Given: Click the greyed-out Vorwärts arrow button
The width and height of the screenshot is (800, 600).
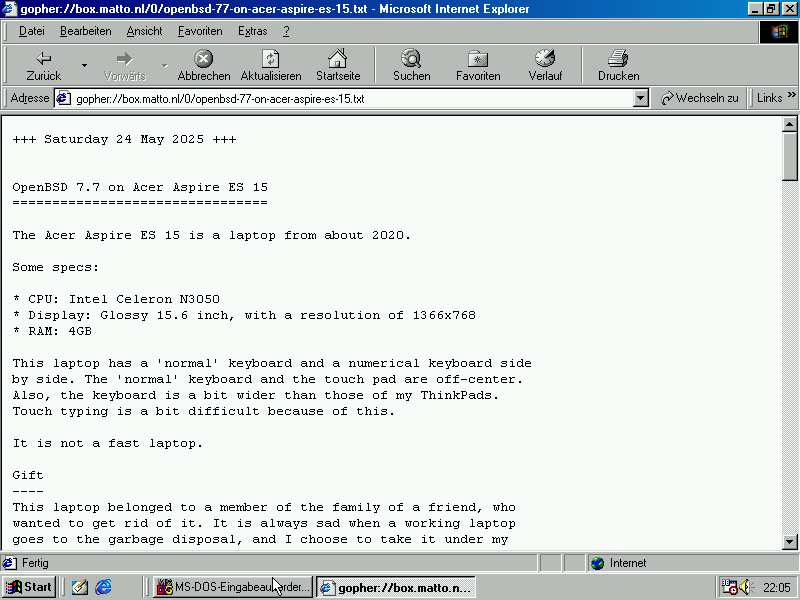Looking at the screenshot, I should [x=124, y=65].
